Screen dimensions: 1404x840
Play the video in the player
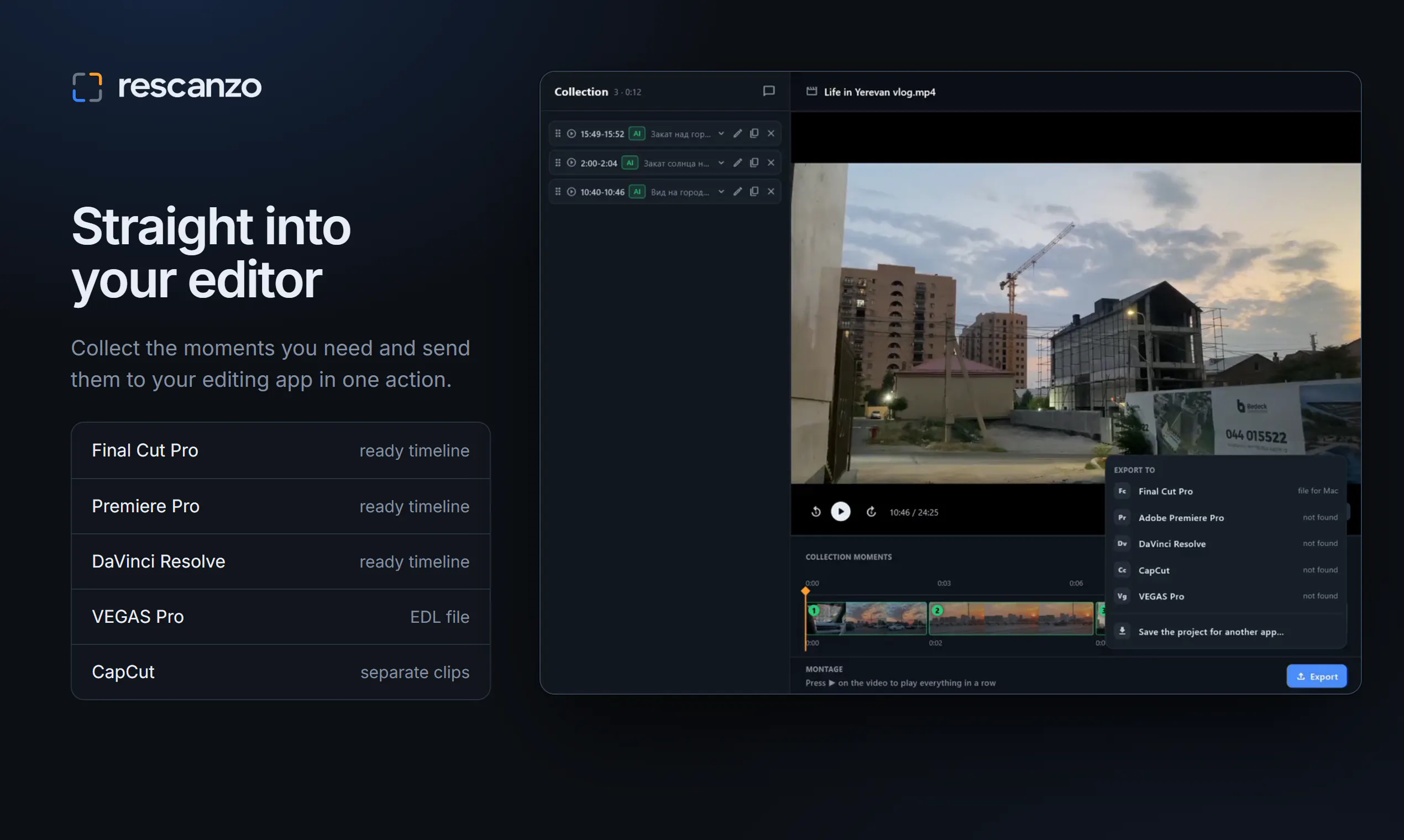(x=840, y=512)
